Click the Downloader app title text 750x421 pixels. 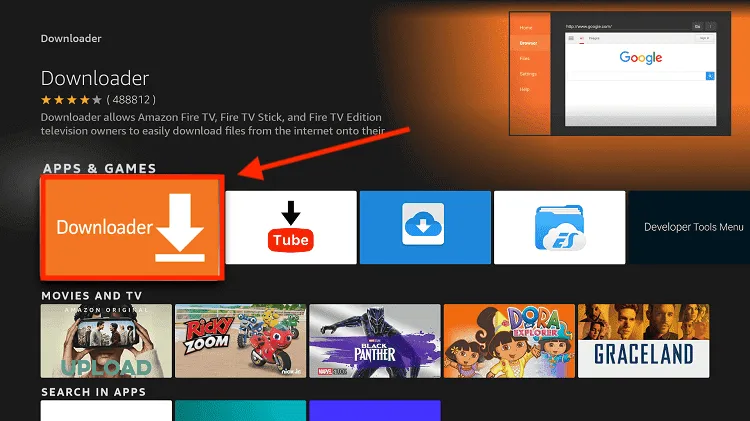[95, 78]
